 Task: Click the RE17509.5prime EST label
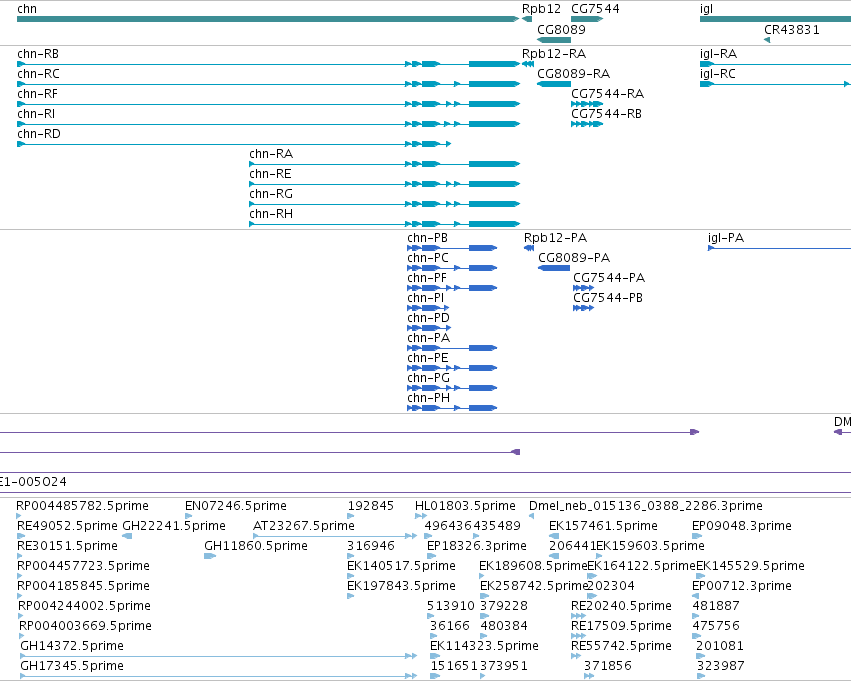[x=621, y=626]
